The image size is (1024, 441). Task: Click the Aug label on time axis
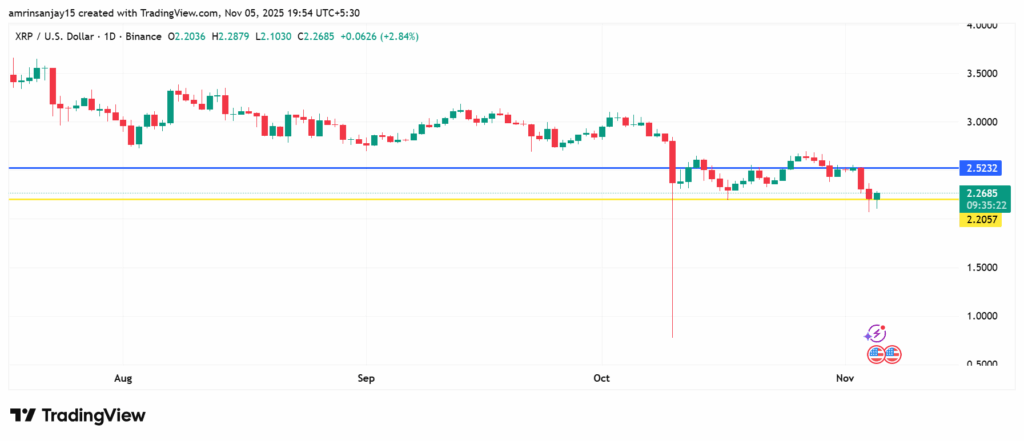tap(124, 379)
